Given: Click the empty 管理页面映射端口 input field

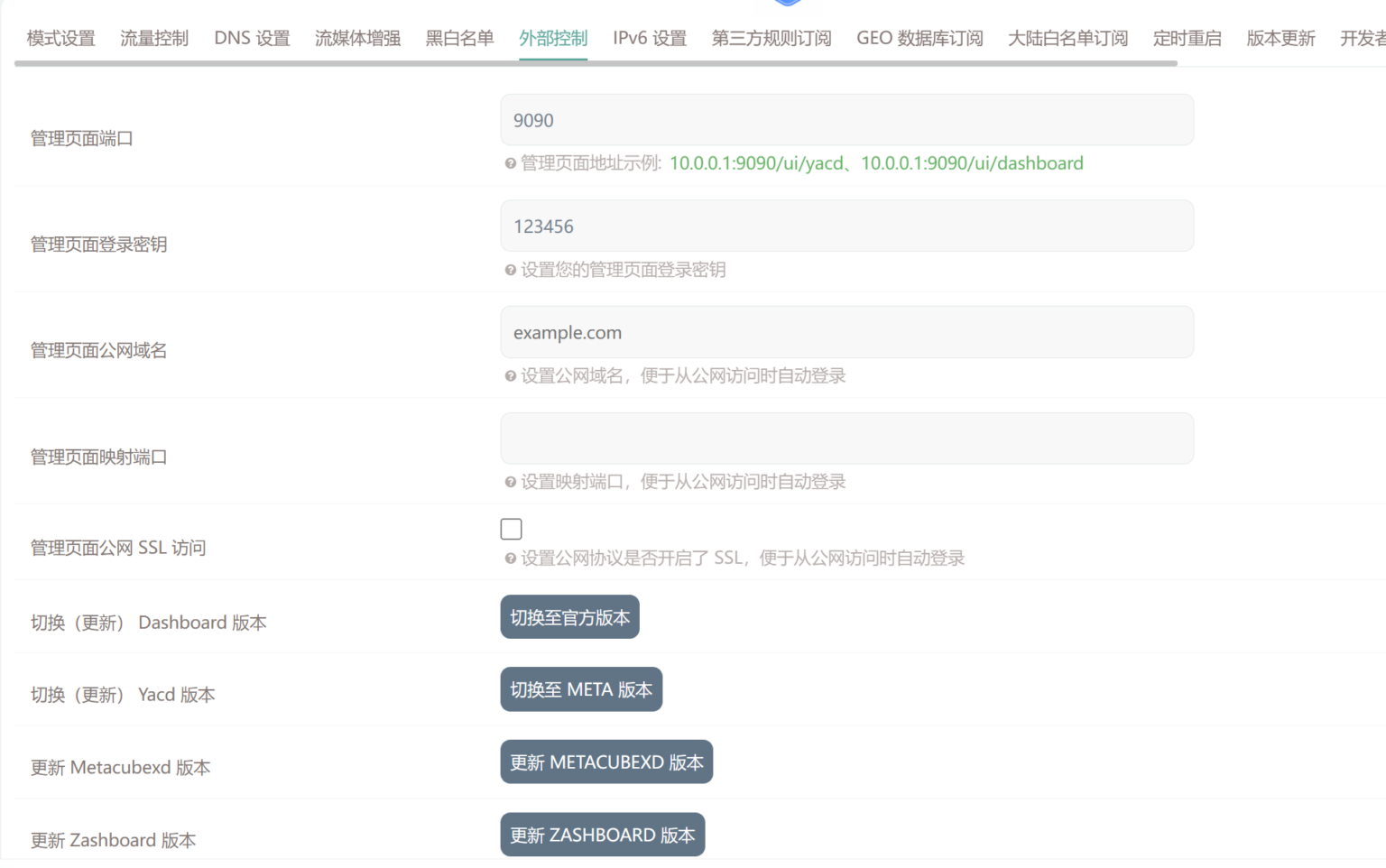Looking at the screenshot, I should click(846, 439).
